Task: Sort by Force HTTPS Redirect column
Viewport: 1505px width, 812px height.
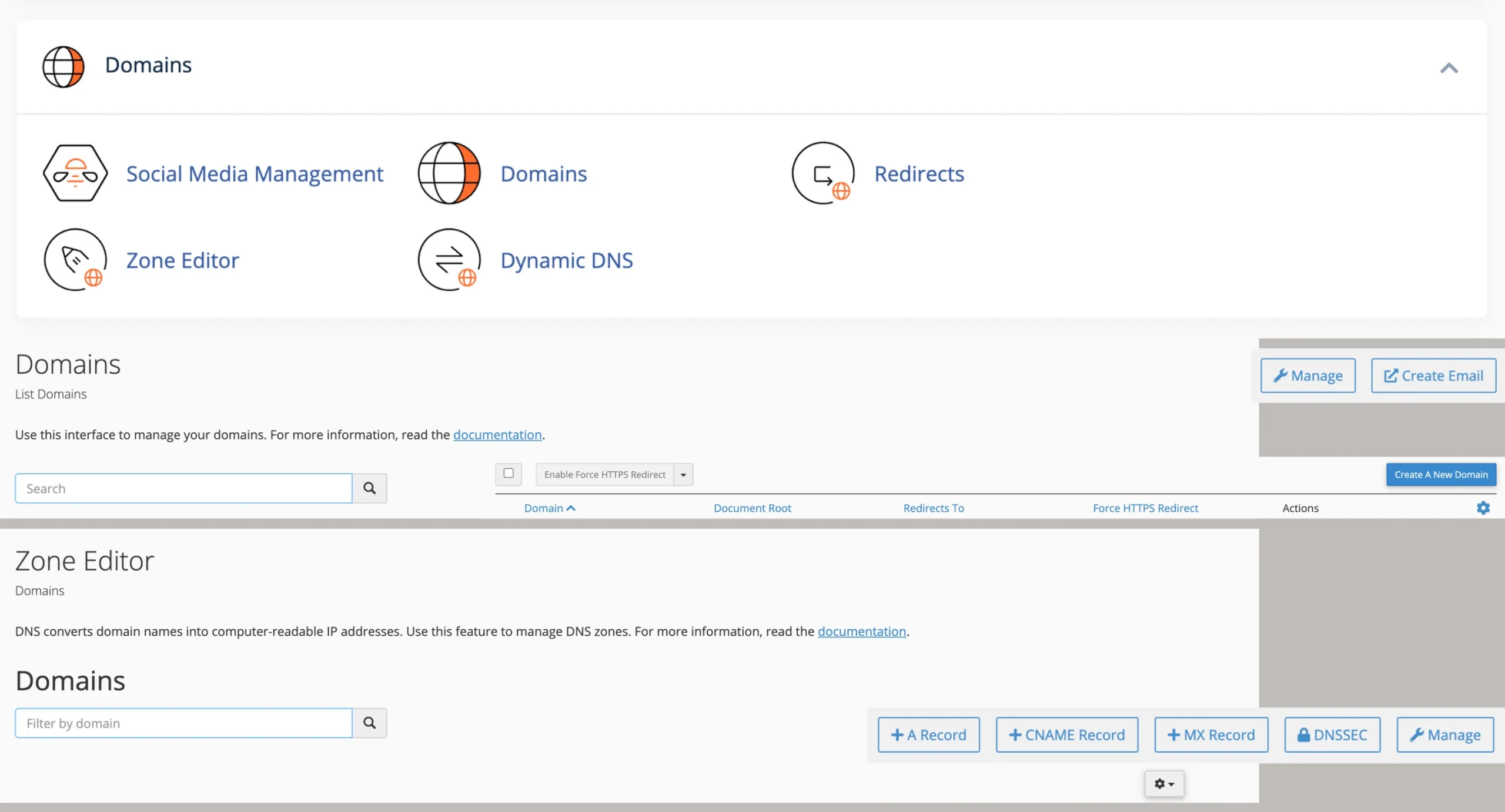Action: (1145, 508)
